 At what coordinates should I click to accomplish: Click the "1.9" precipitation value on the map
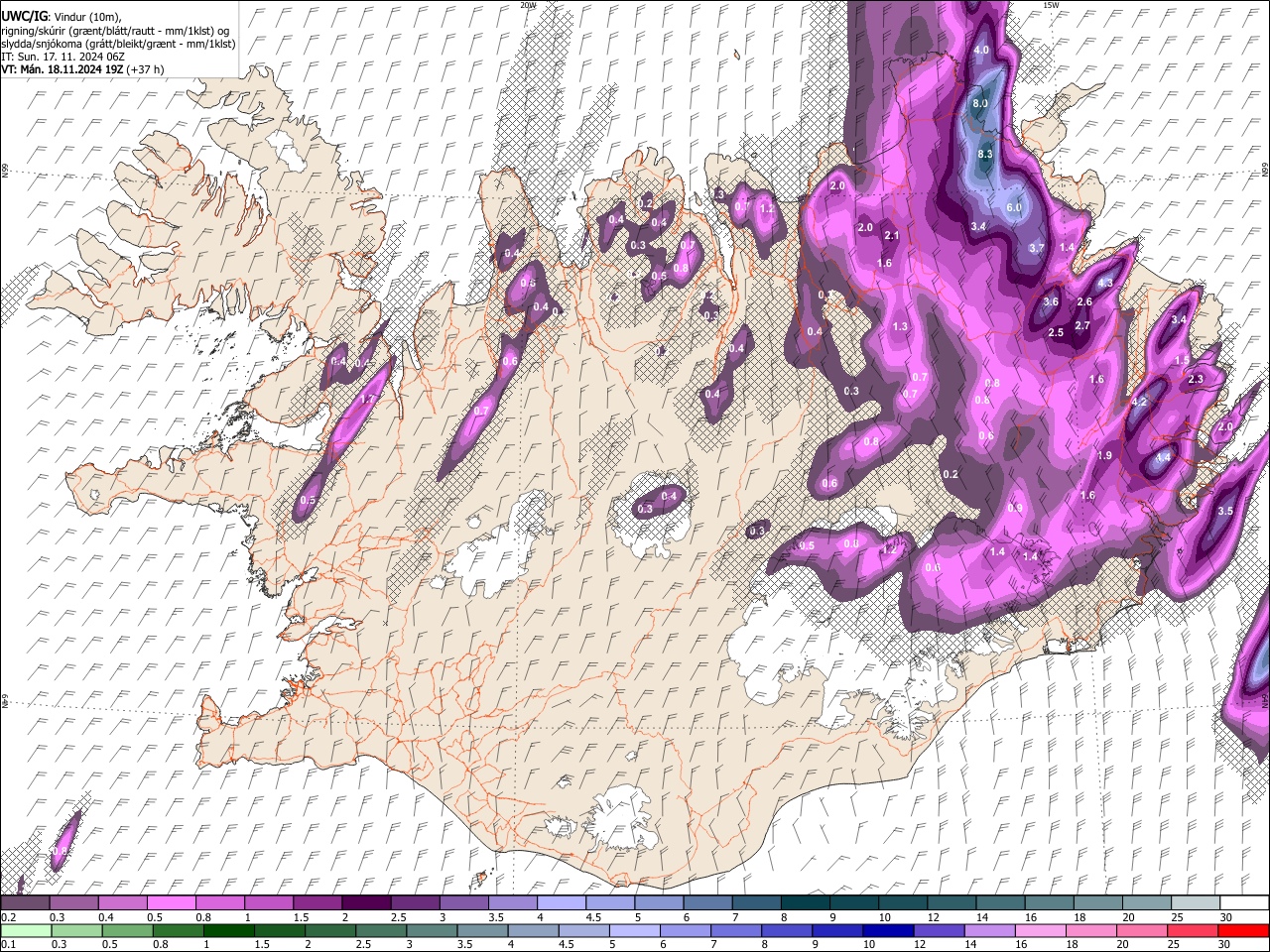(1104, 455)
